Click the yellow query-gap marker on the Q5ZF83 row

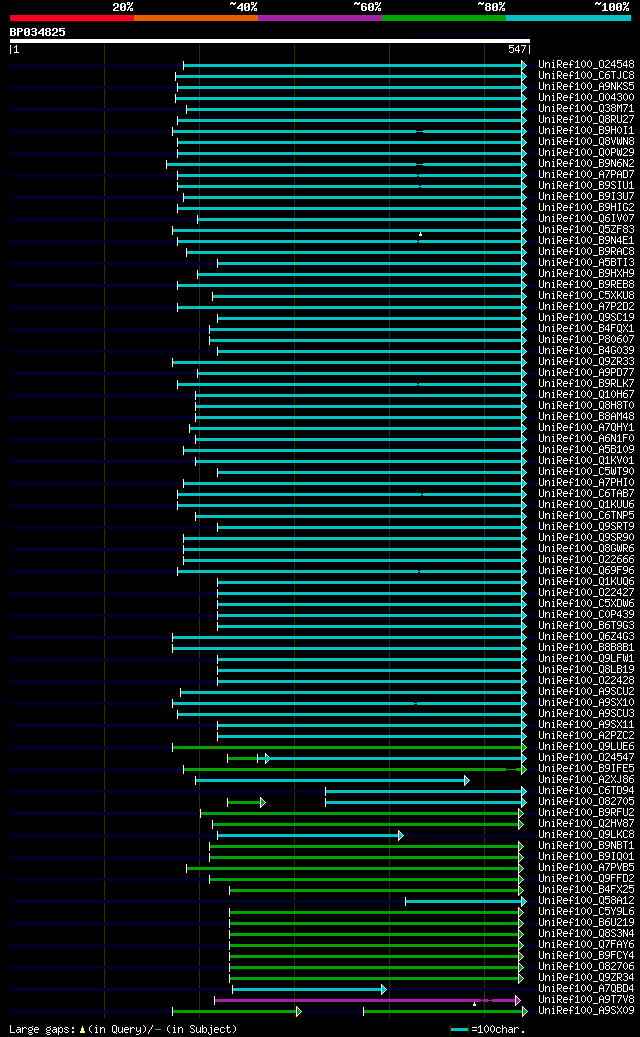click(420, 234)
